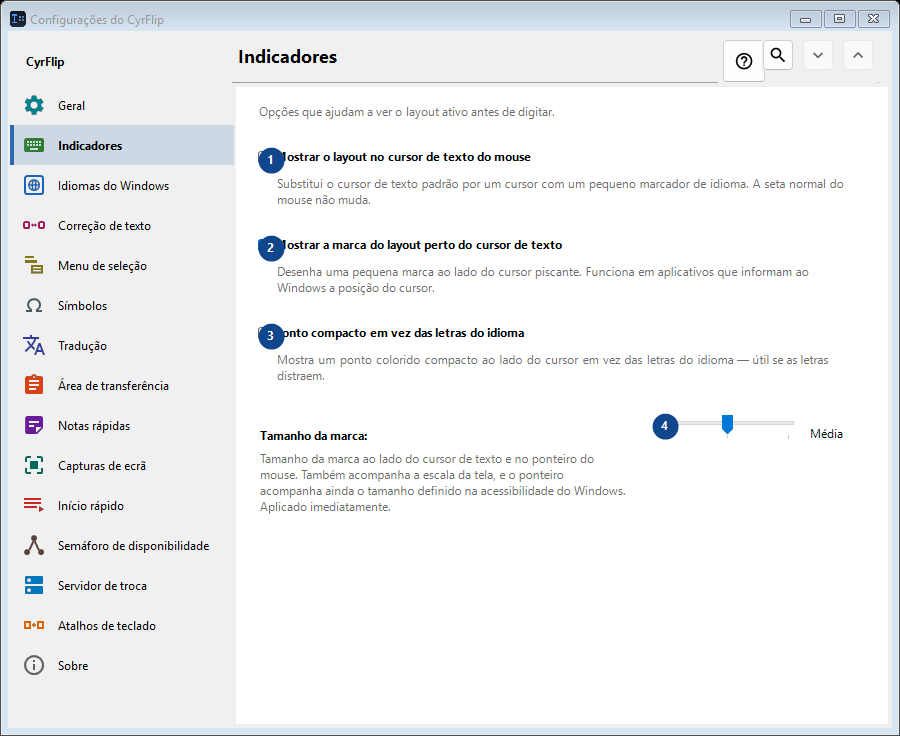Close the Configurações do CyrFlip window
This screenshot has width=900, height=736.
coord(873,19)
